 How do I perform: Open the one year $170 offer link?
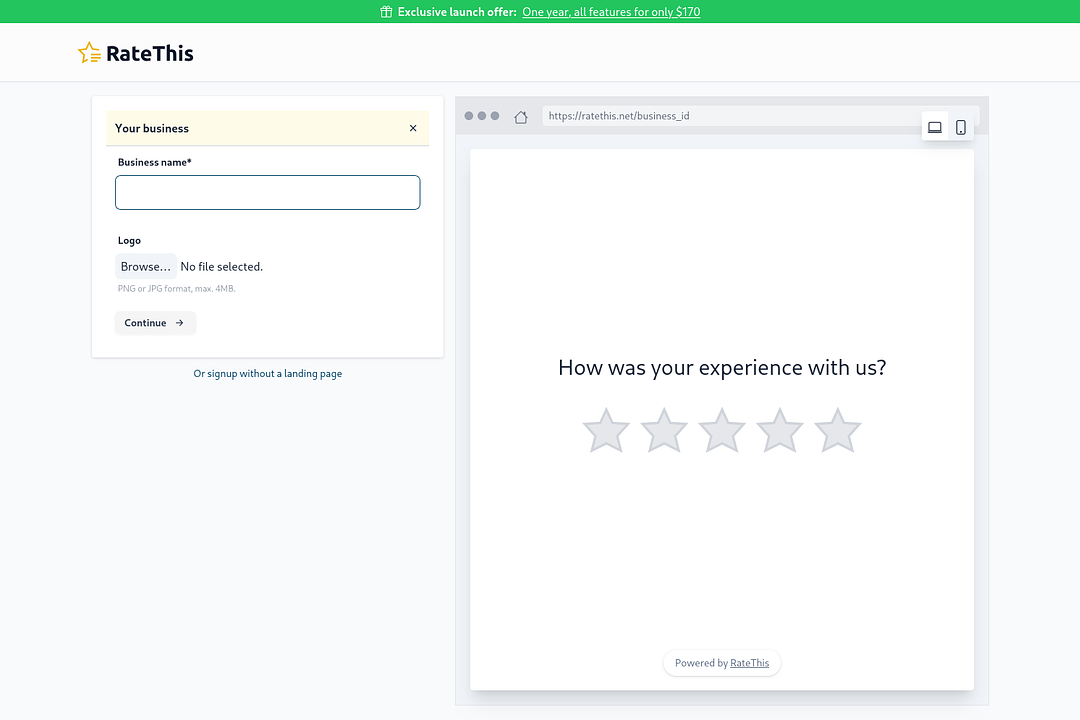(x=611, y=12)
